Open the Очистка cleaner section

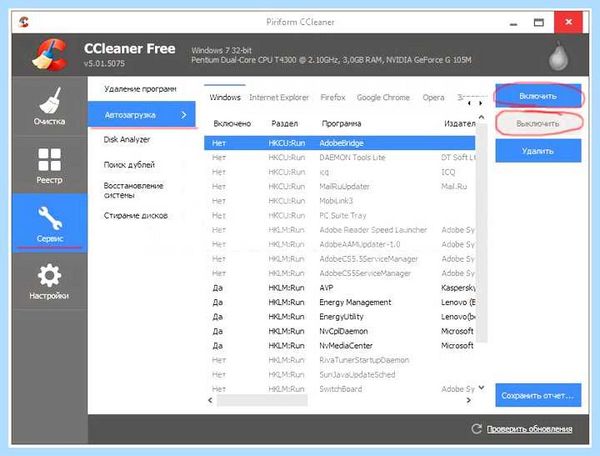[x=49, y=106]
